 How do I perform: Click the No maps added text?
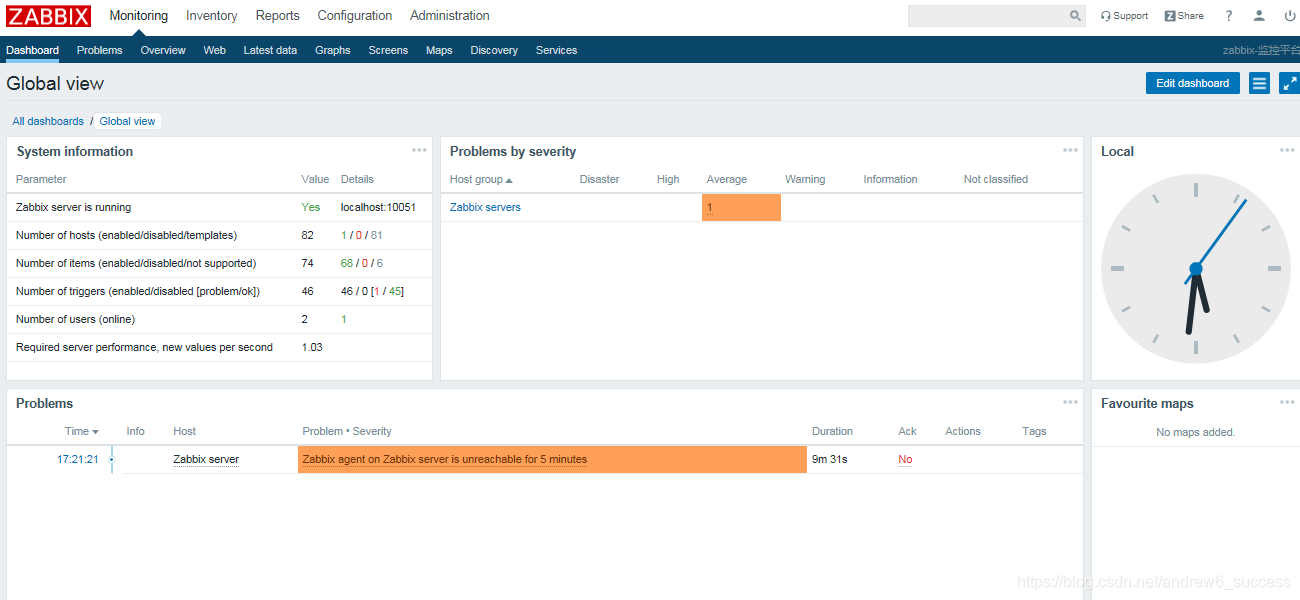(1195, 432)
